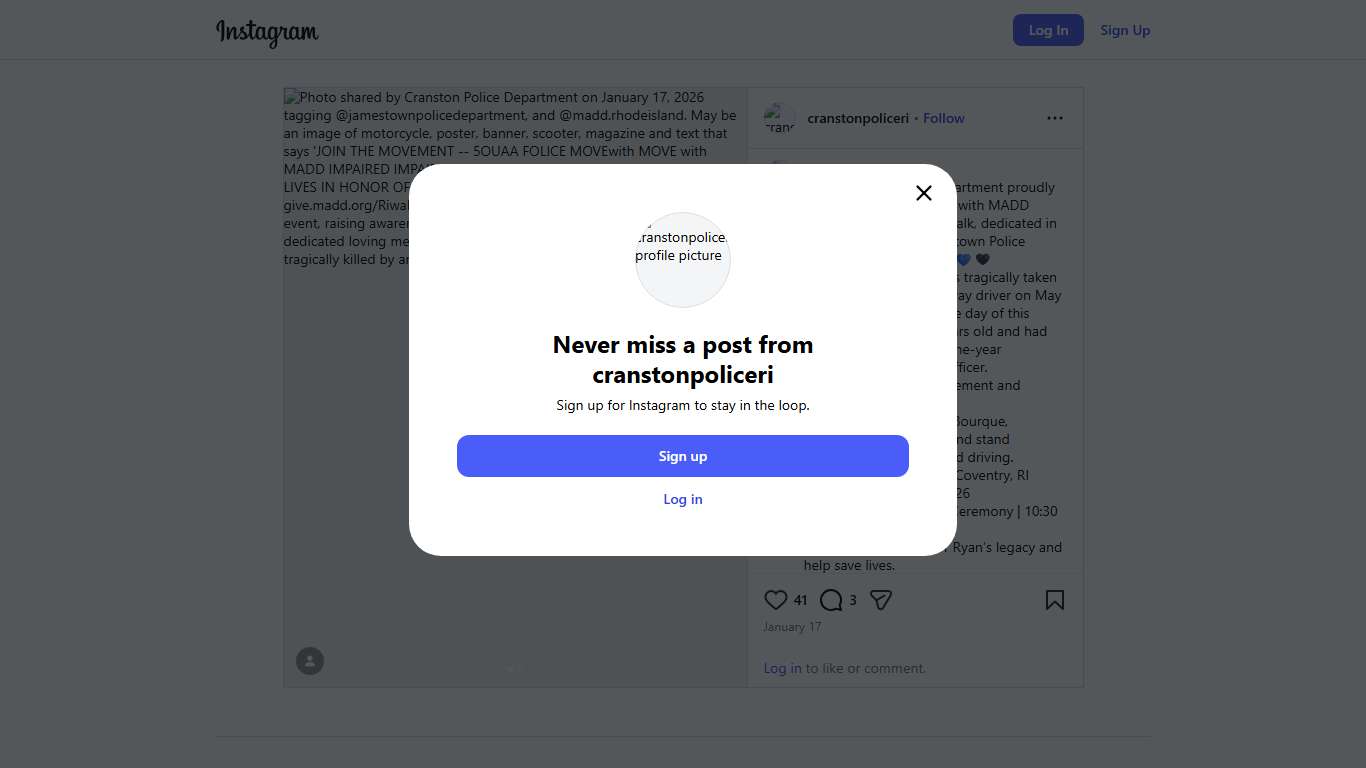The width and height of the screenshot is (1366, 768).
Task: Click Log in to like or comment
Action: (x=782, y=668)
